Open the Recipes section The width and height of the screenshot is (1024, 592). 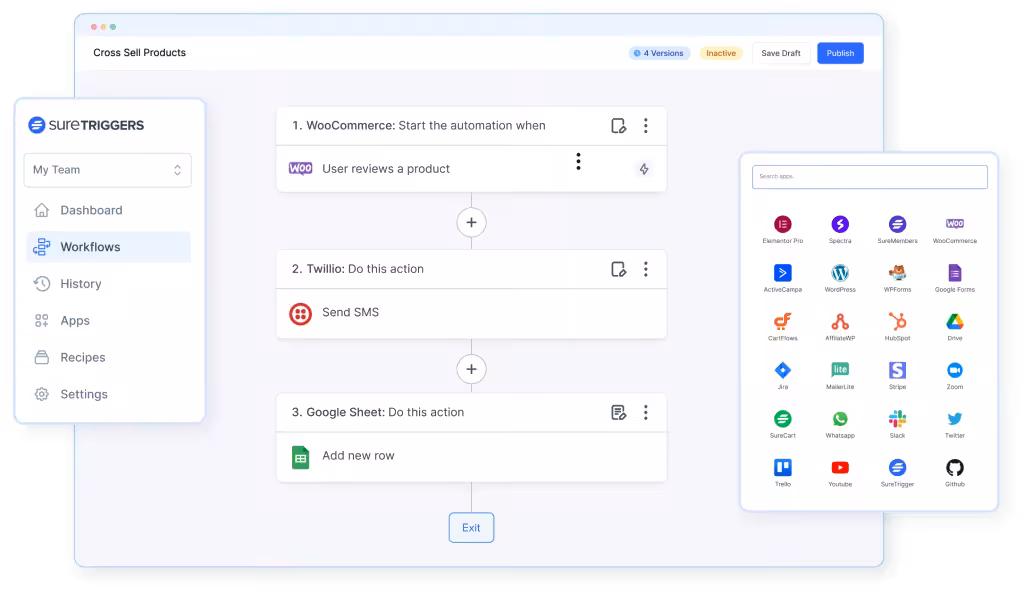click(x=84, y=357)
